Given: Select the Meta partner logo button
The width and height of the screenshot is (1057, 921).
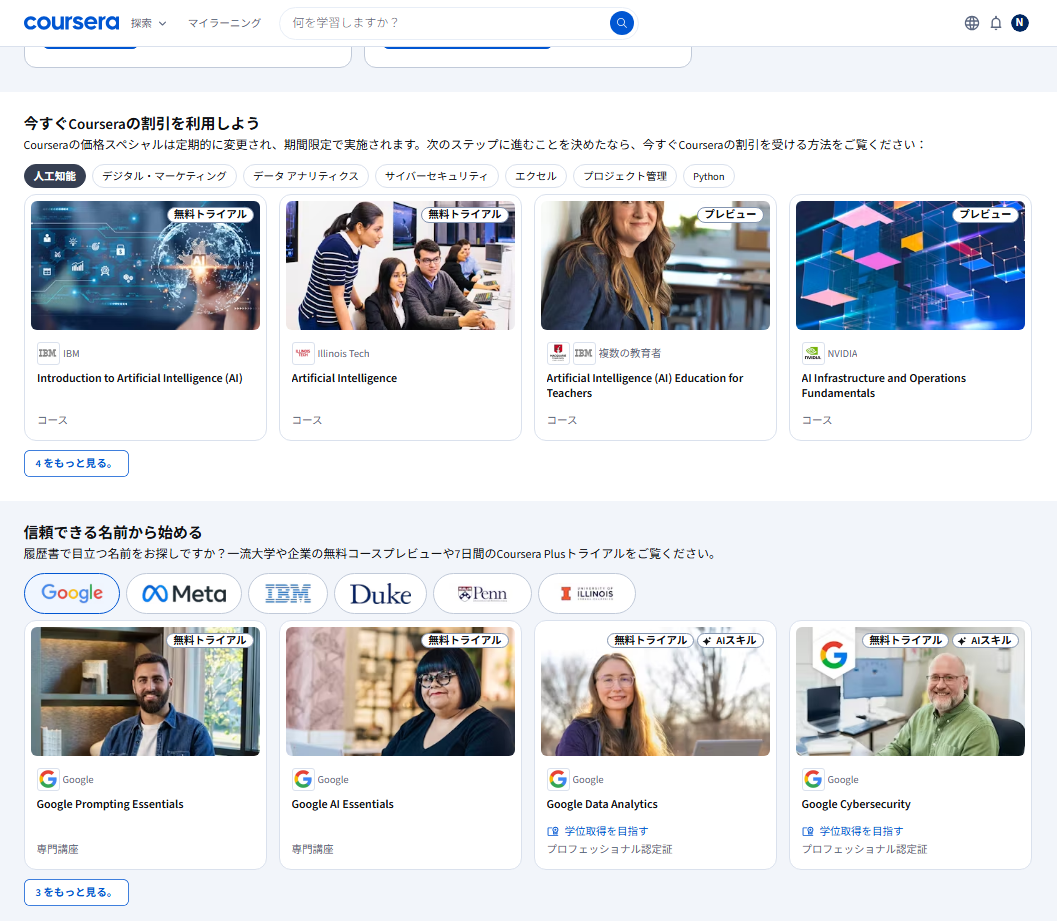Looking at the screenshot, I should click(183, 593).
